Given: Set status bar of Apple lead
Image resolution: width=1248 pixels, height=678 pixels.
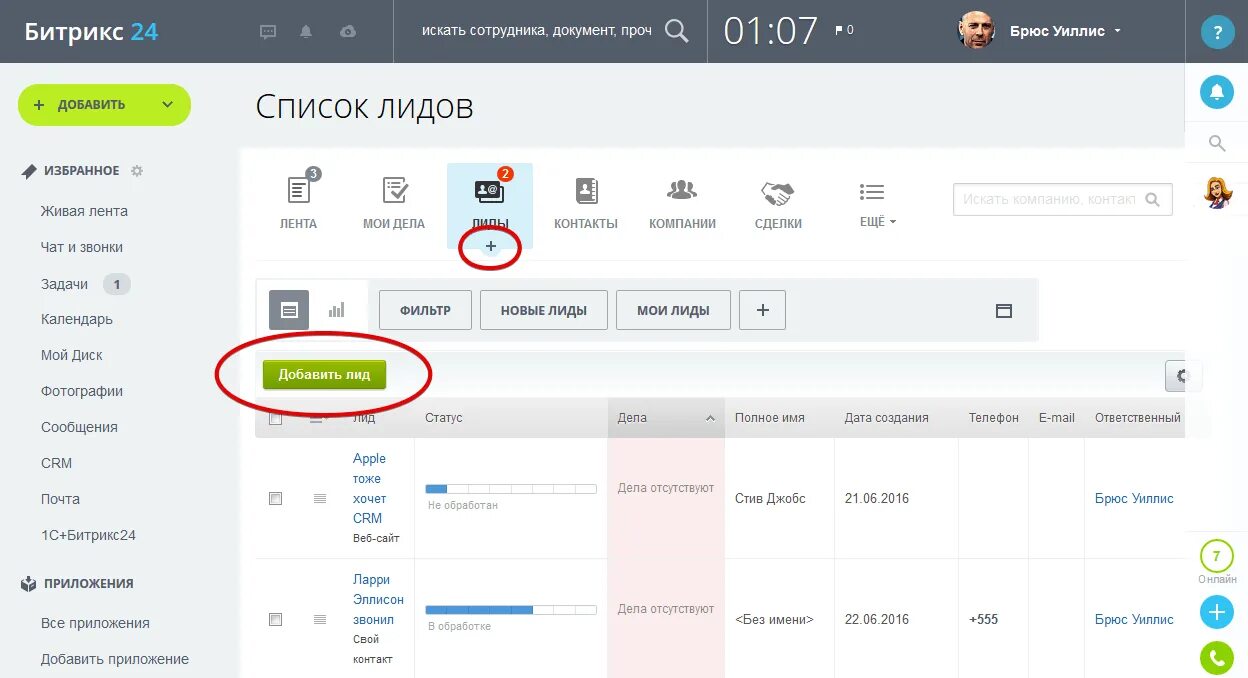Looking at the screenshot, I should tap(511, 489).
